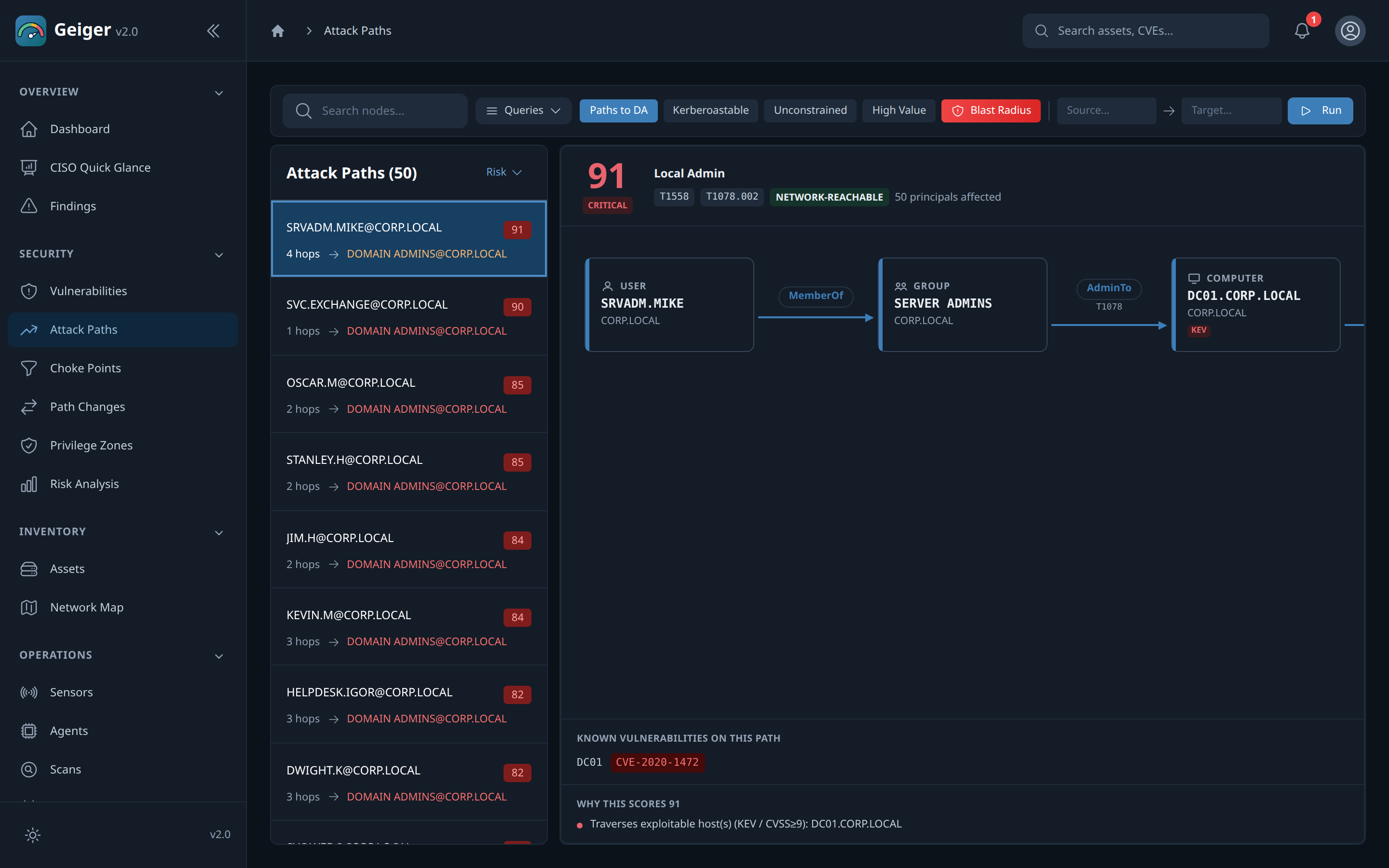The height and width of the screenshot is (868, 1389).
Task: Select the SRVADM.MIKE@CORP.LOCAL path
Action: (409, 239)
